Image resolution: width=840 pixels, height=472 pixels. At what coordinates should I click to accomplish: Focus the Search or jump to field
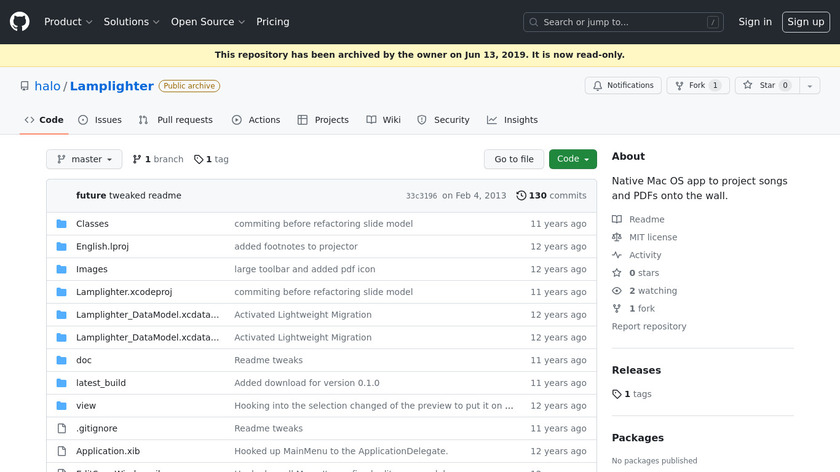(623, 22)
